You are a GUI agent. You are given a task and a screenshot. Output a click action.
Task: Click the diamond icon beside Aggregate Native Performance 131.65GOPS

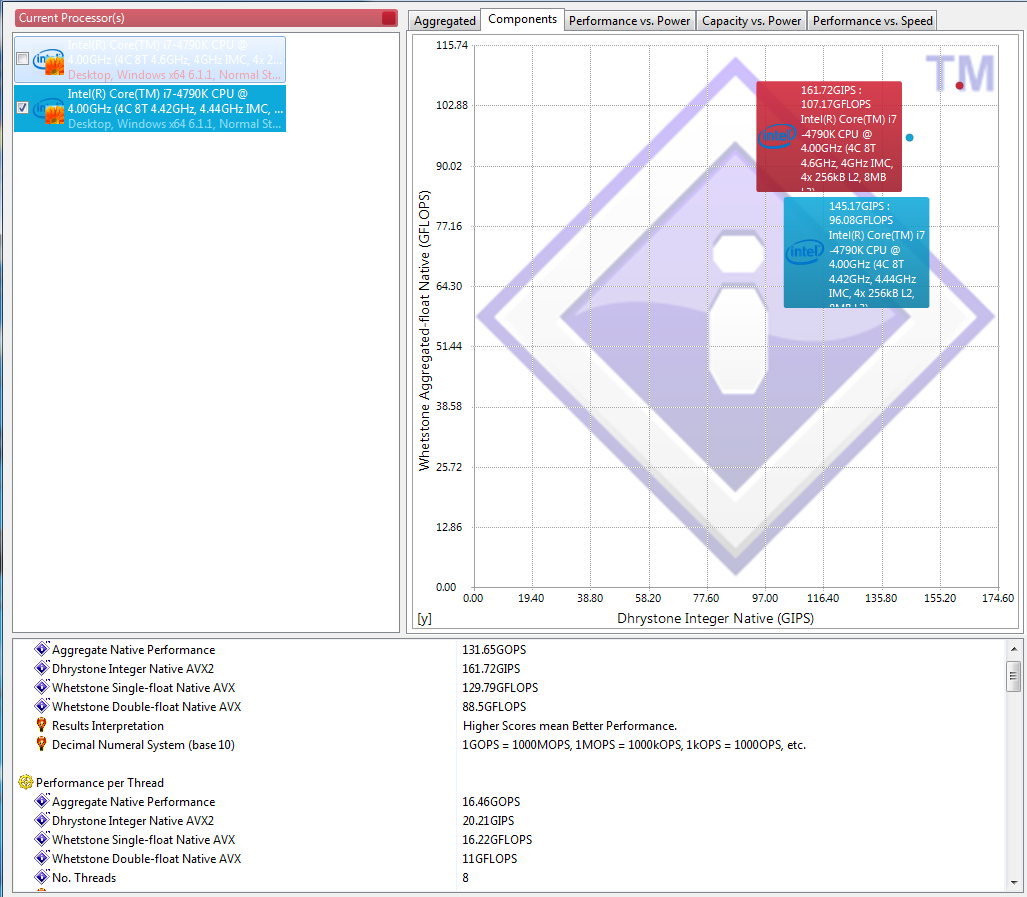42,650
